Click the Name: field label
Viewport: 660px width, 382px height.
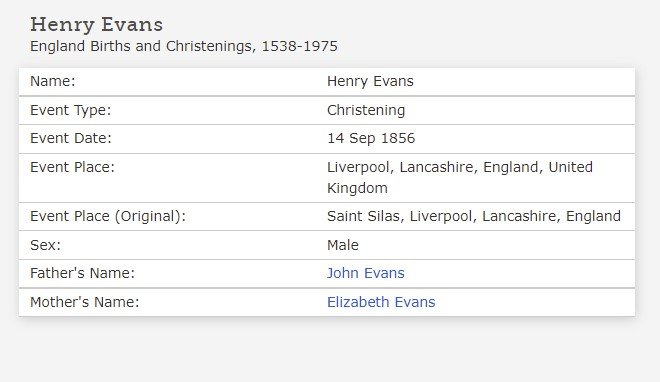[x=53, y=81]
